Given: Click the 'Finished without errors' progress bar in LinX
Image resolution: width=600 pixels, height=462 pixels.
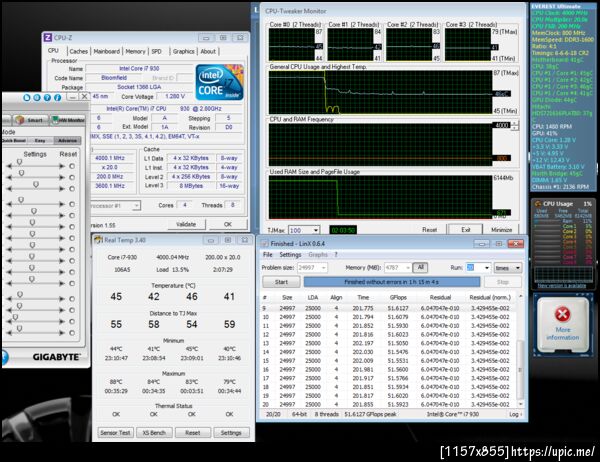Looking at the screenshot, I should point(392,282).
